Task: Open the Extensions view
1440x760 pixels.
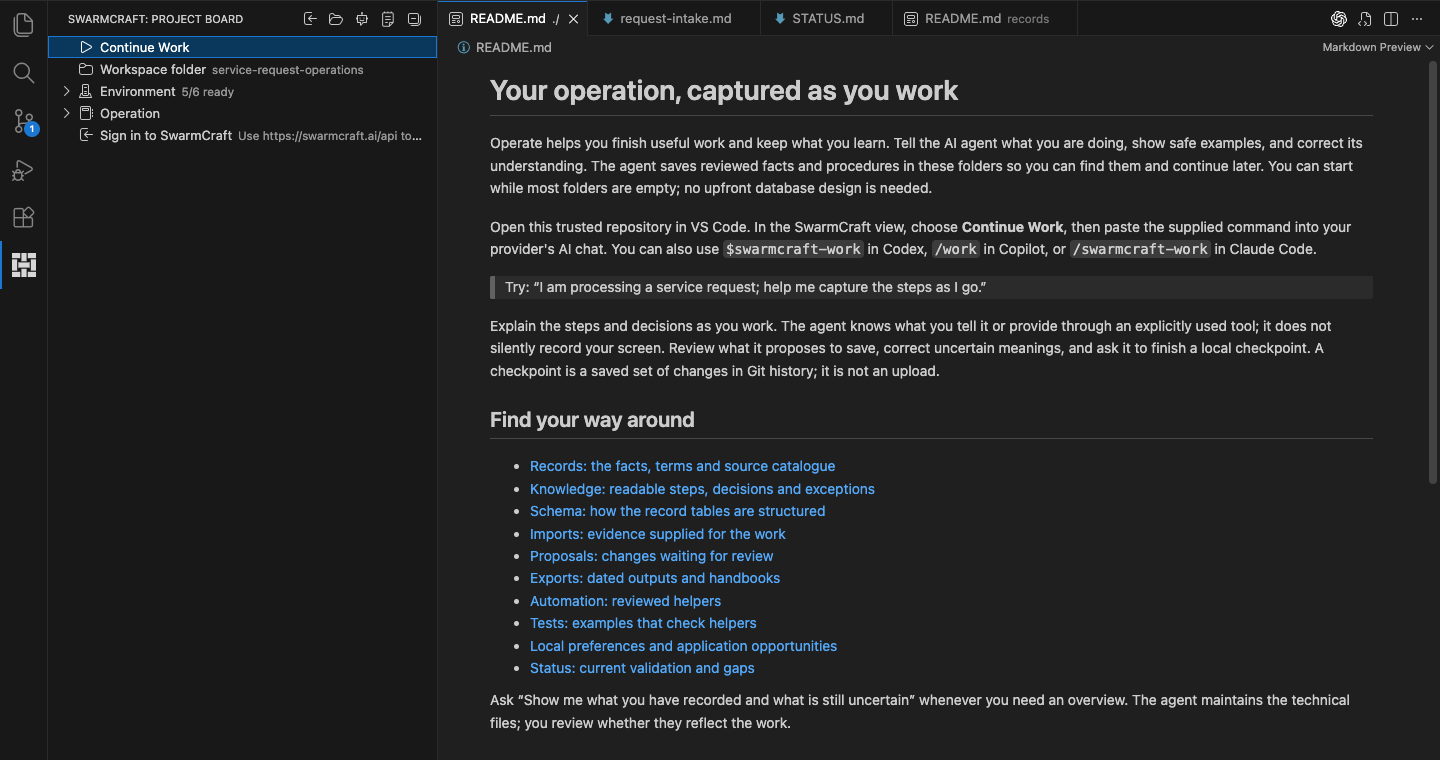Action: point(23,217)
